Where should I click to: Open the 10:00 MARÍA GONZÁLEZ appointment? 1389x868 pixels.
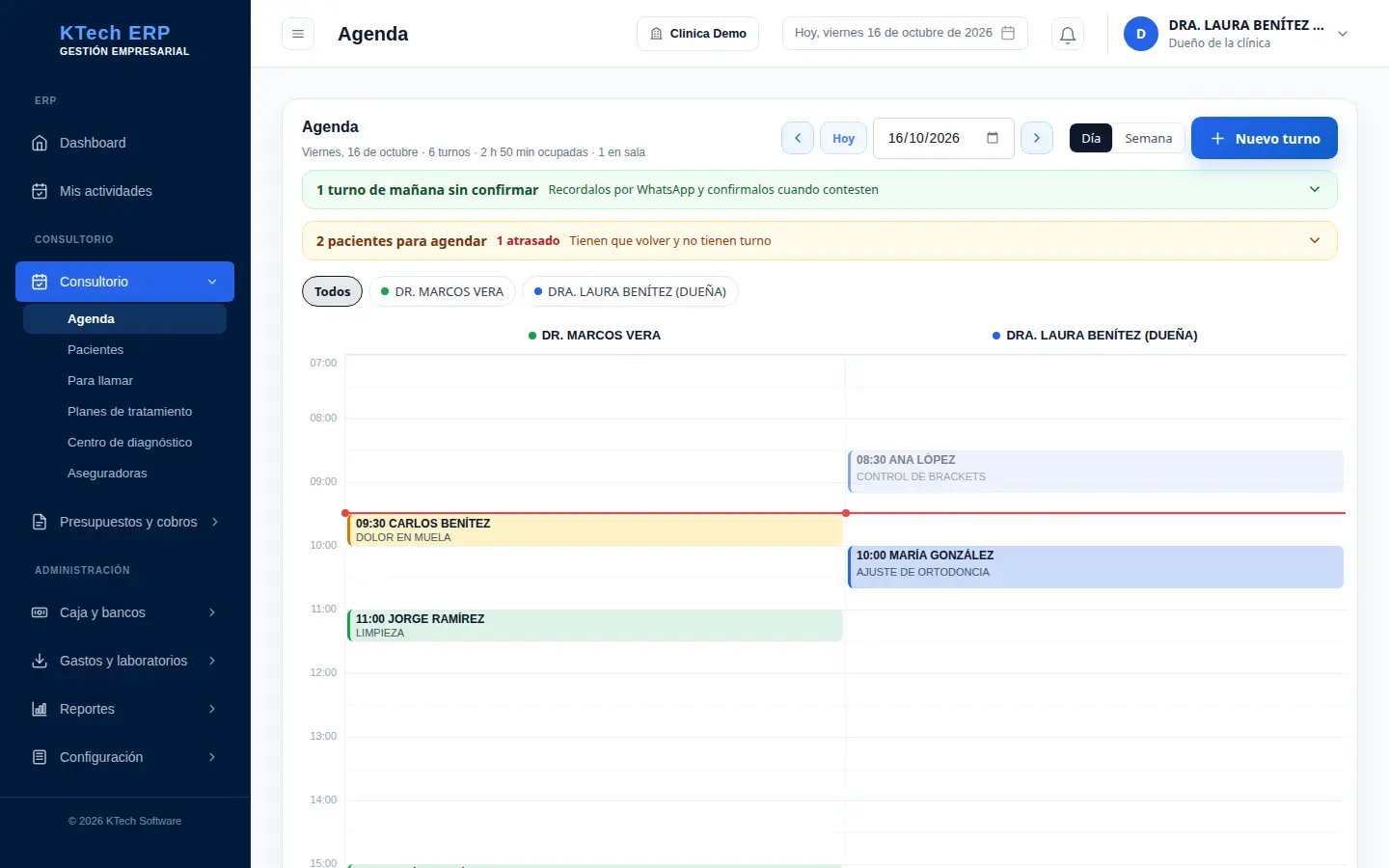[x=1096, y=567]
